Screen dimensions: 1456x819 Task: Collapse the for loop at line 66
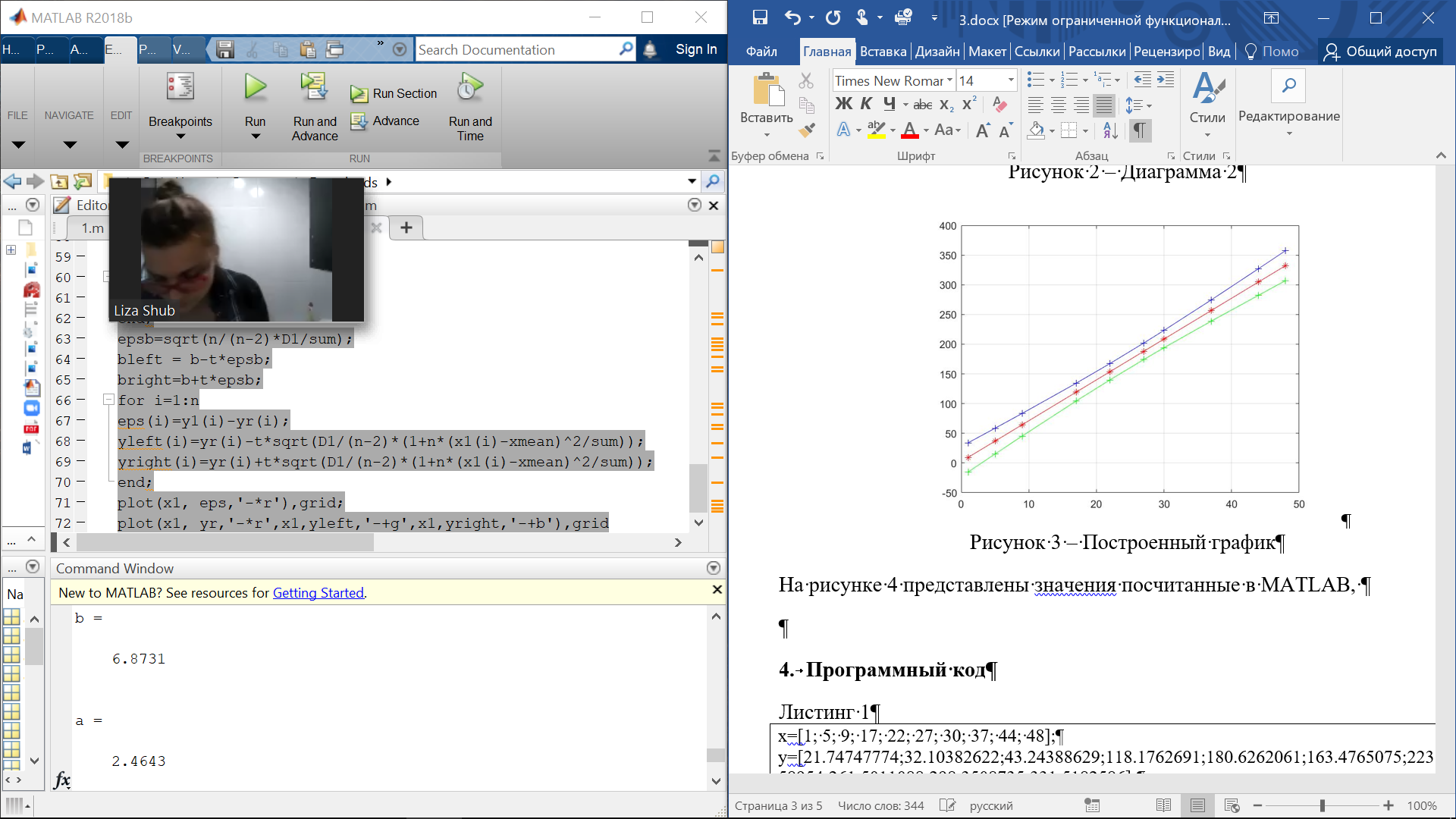coord(108,400)
